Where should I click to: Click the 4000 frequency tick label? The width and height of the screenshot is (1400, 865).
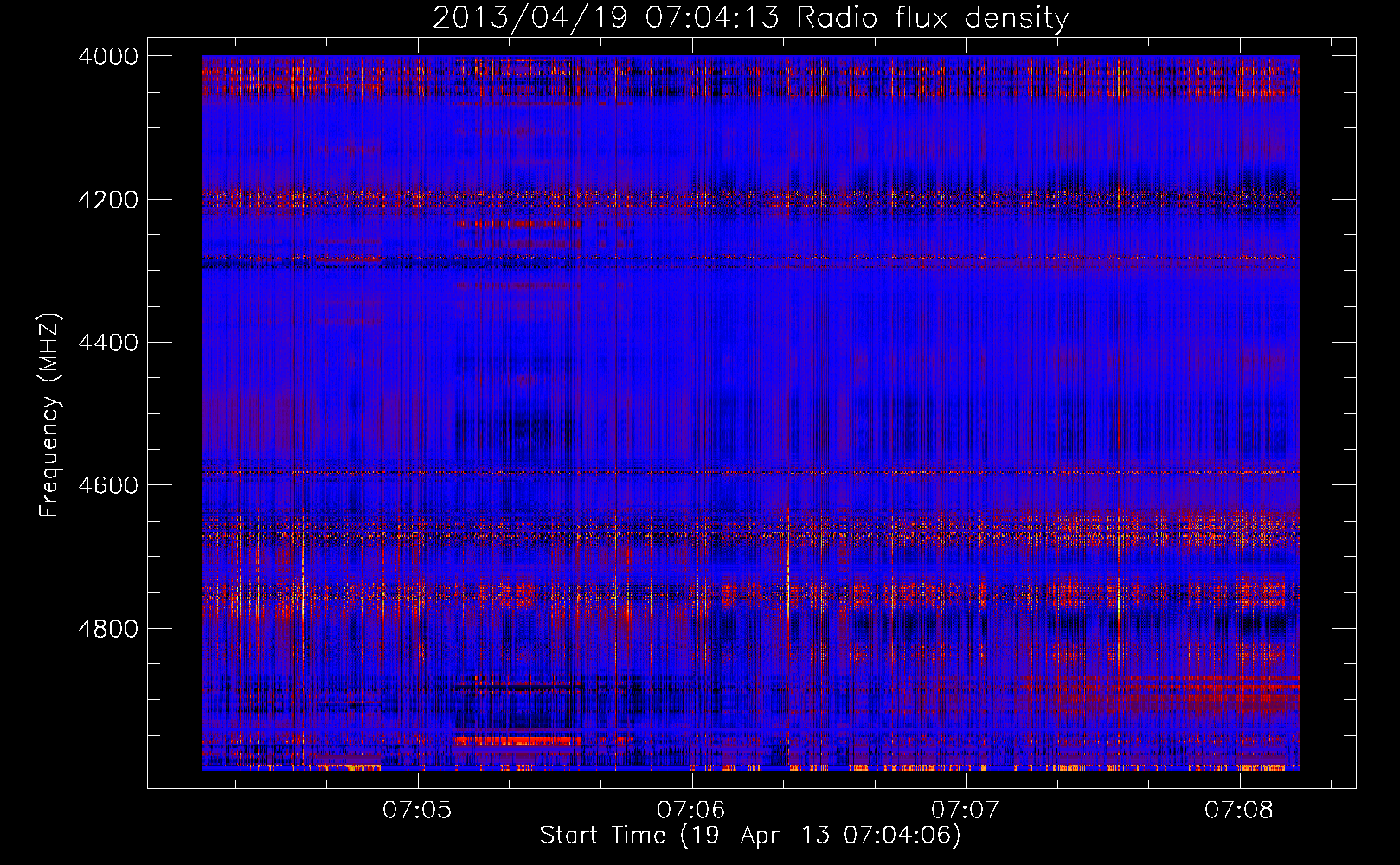click(108, 56)
